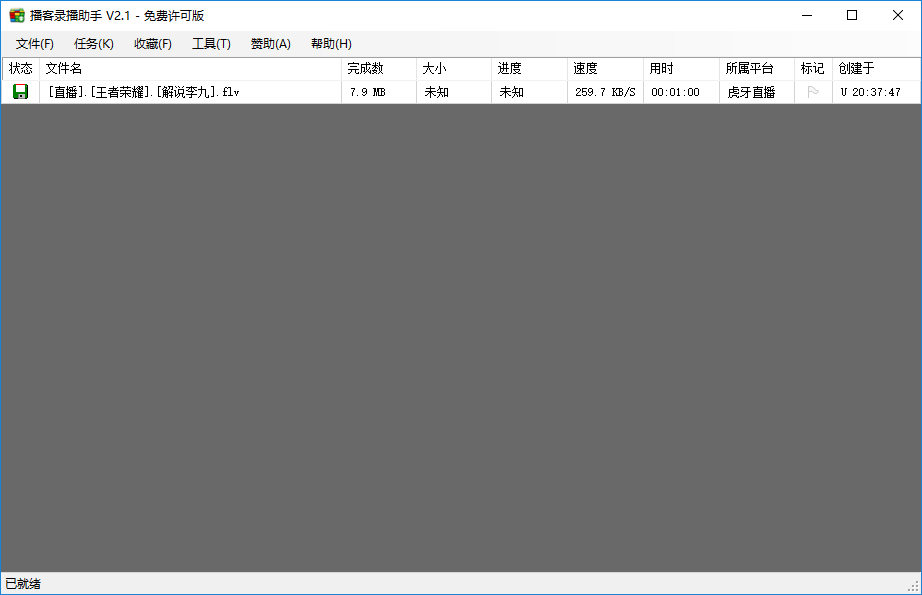922x595 pixels.
Task: Sort by the 用时 column header
Action: (681, 69)
